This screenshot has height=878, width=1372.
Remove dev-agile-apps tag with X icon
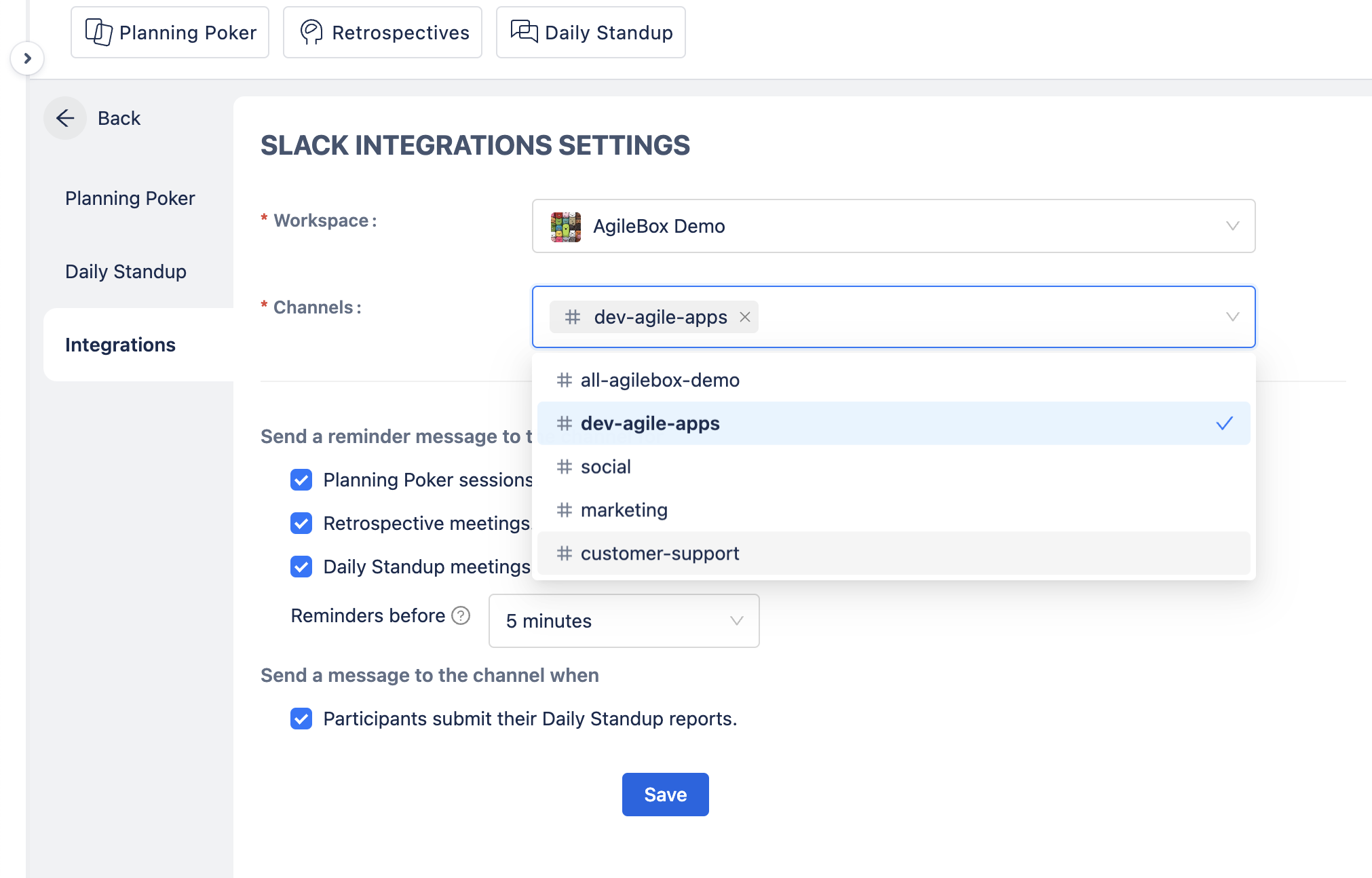[745, 317]
